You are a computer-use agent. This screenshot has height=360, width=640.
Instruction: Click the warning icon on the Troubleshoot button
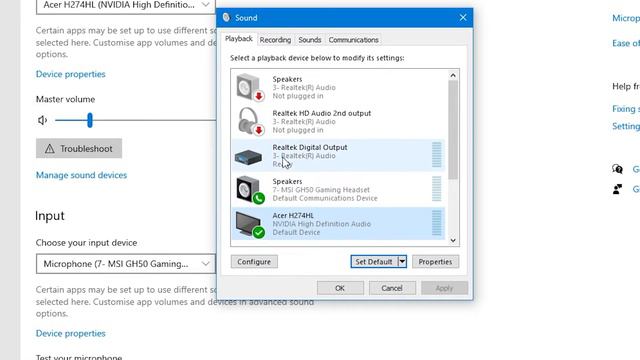tap(50, 149)
